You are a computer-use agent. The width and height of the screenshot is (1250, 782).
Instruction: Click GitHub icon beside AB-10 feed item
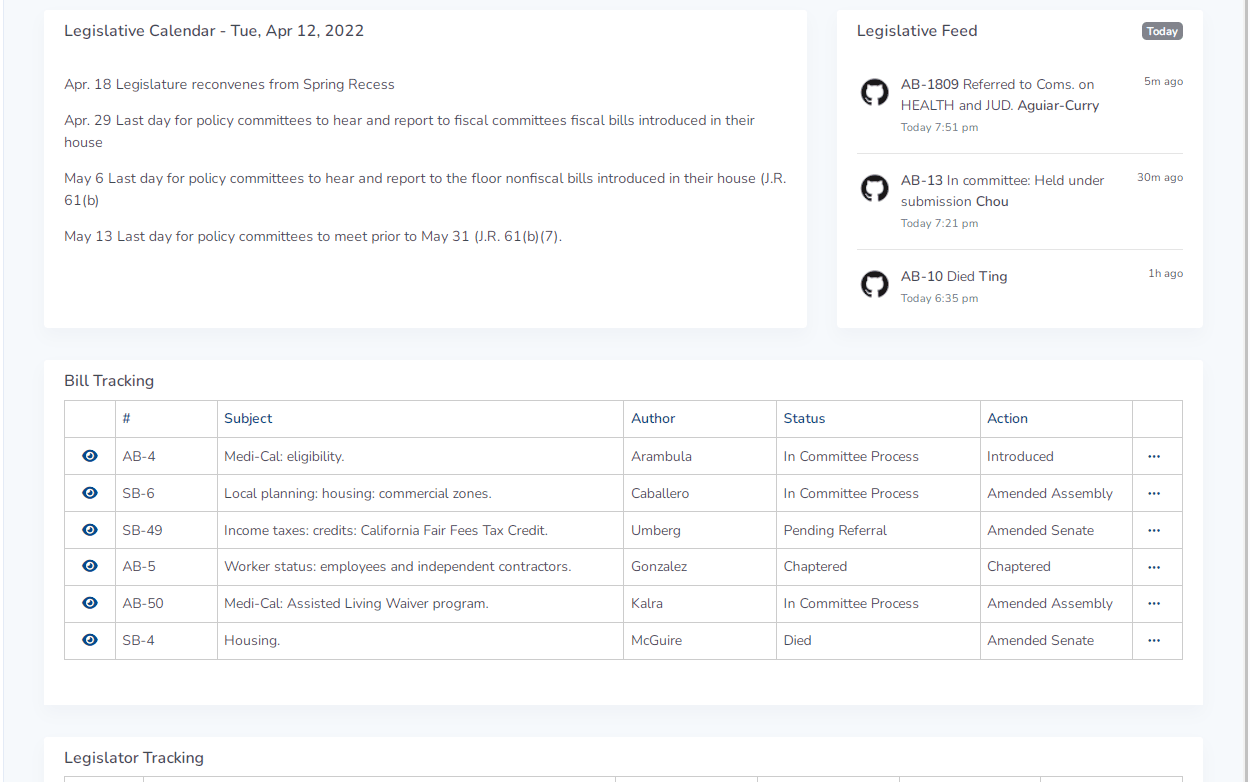tap(874, 285)
